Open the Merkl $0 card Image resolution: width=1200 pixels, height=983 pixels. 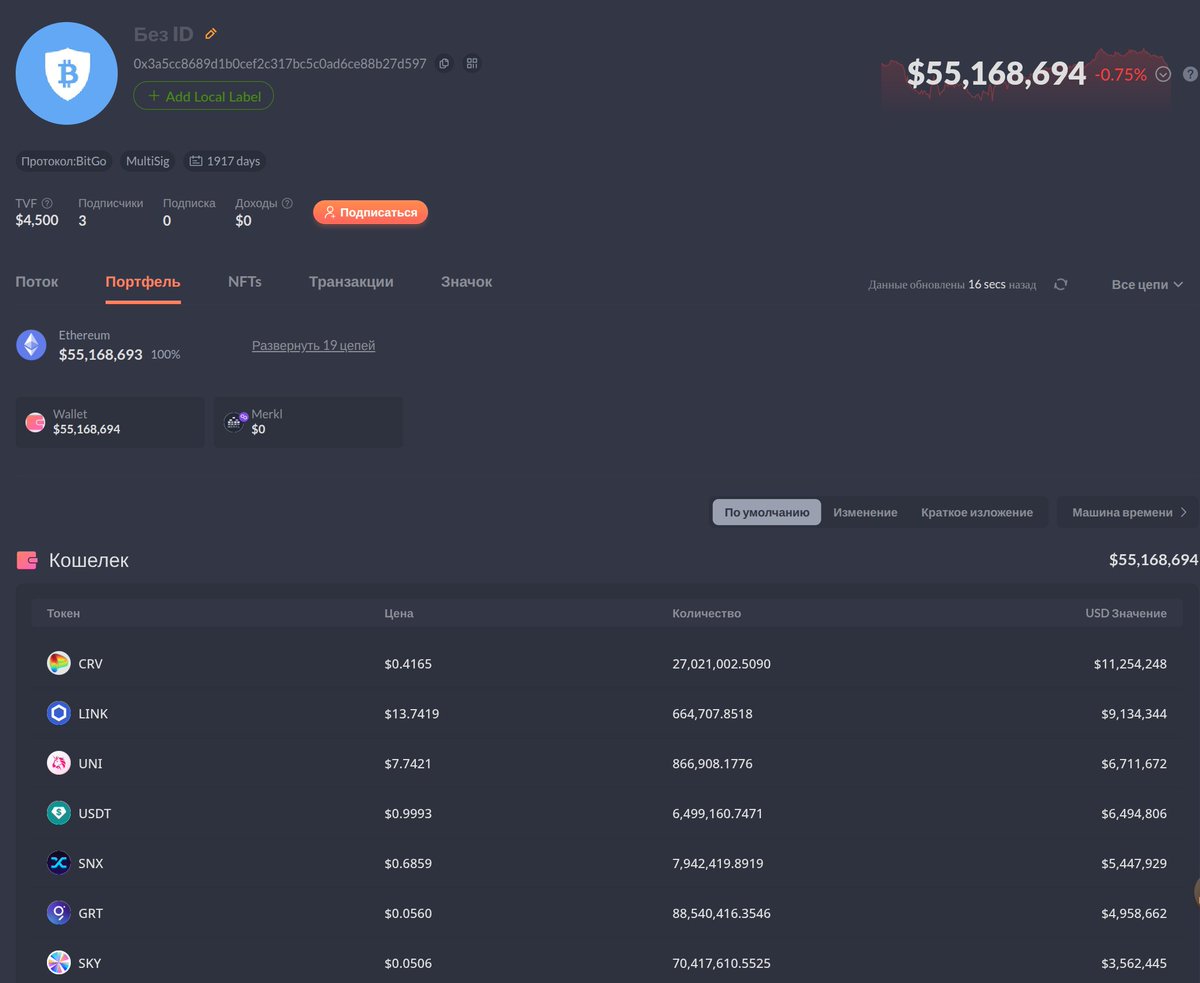(x=309, y=422)
